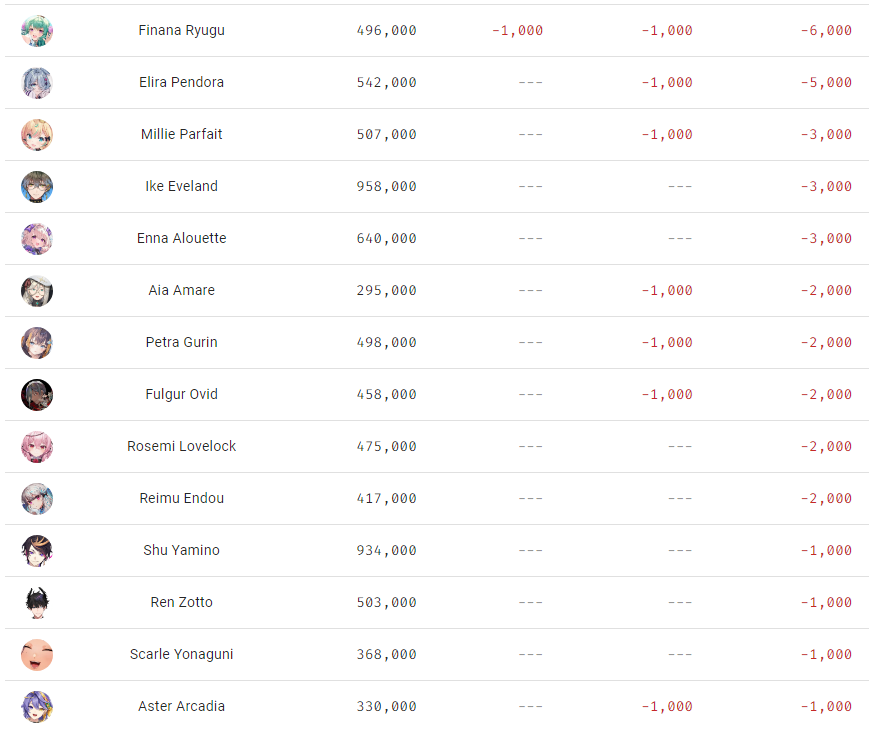Click Ike Eveland's 958,000 subscriber count
This screenshot has width=877, height=732.
point(386,186)
